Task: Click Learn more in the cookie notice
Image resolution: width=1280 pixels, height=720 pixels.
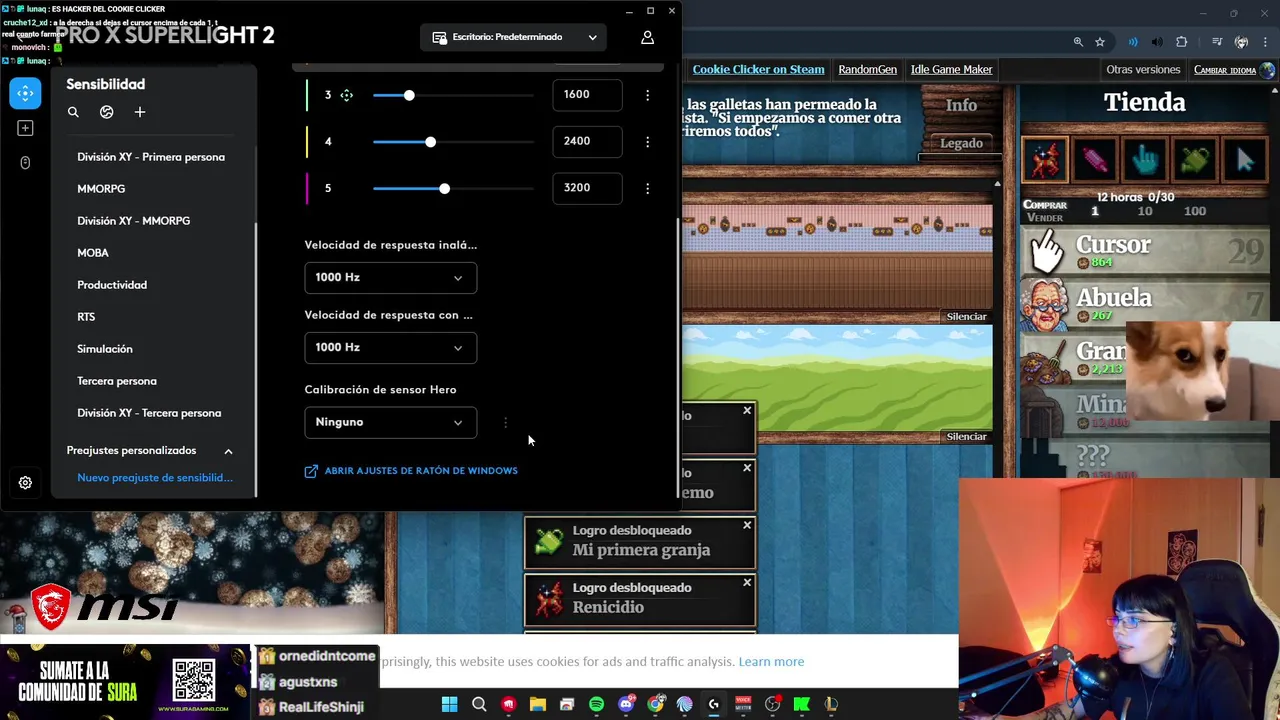Action: point(771,661)
